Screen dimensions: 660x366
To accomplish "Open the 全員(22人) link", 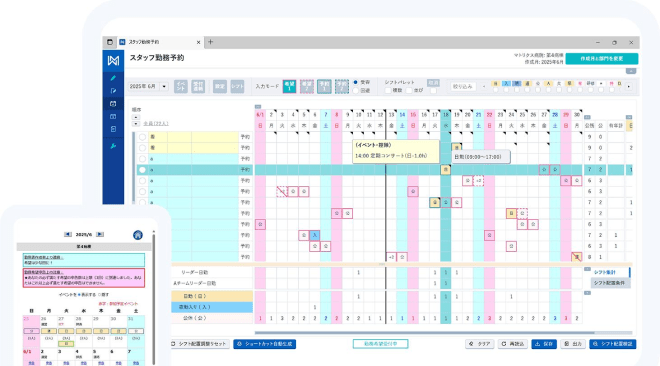I will tap(156, 124).
